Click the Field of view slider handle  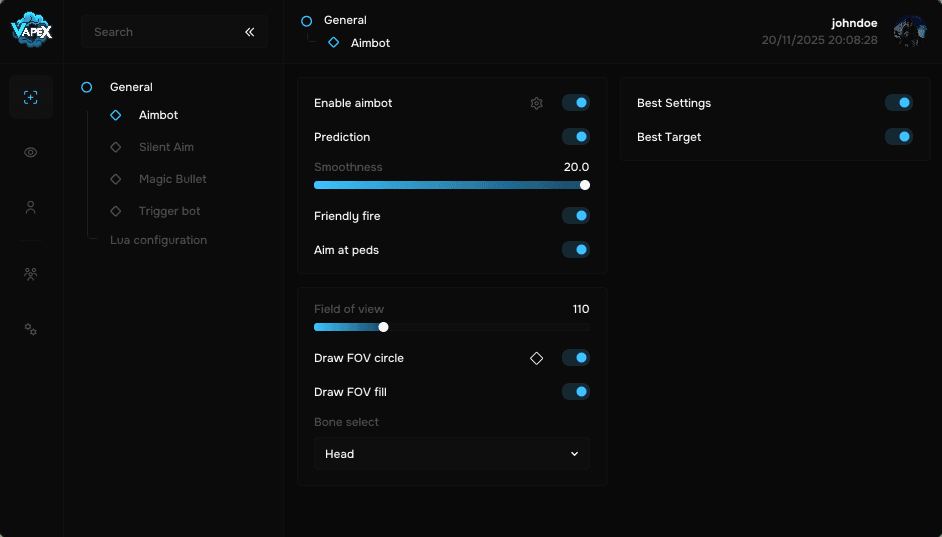click(x=383, y=327)
